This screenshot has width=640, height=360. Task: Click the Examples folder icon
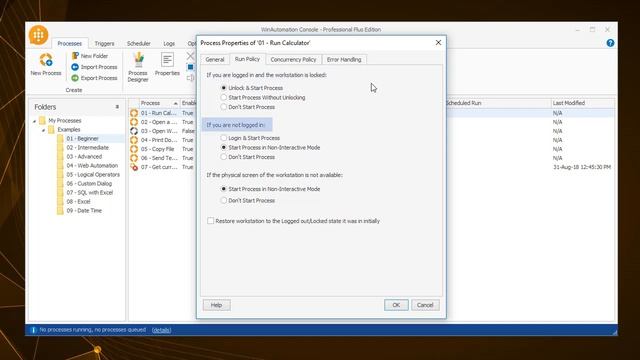click(51, 129)
